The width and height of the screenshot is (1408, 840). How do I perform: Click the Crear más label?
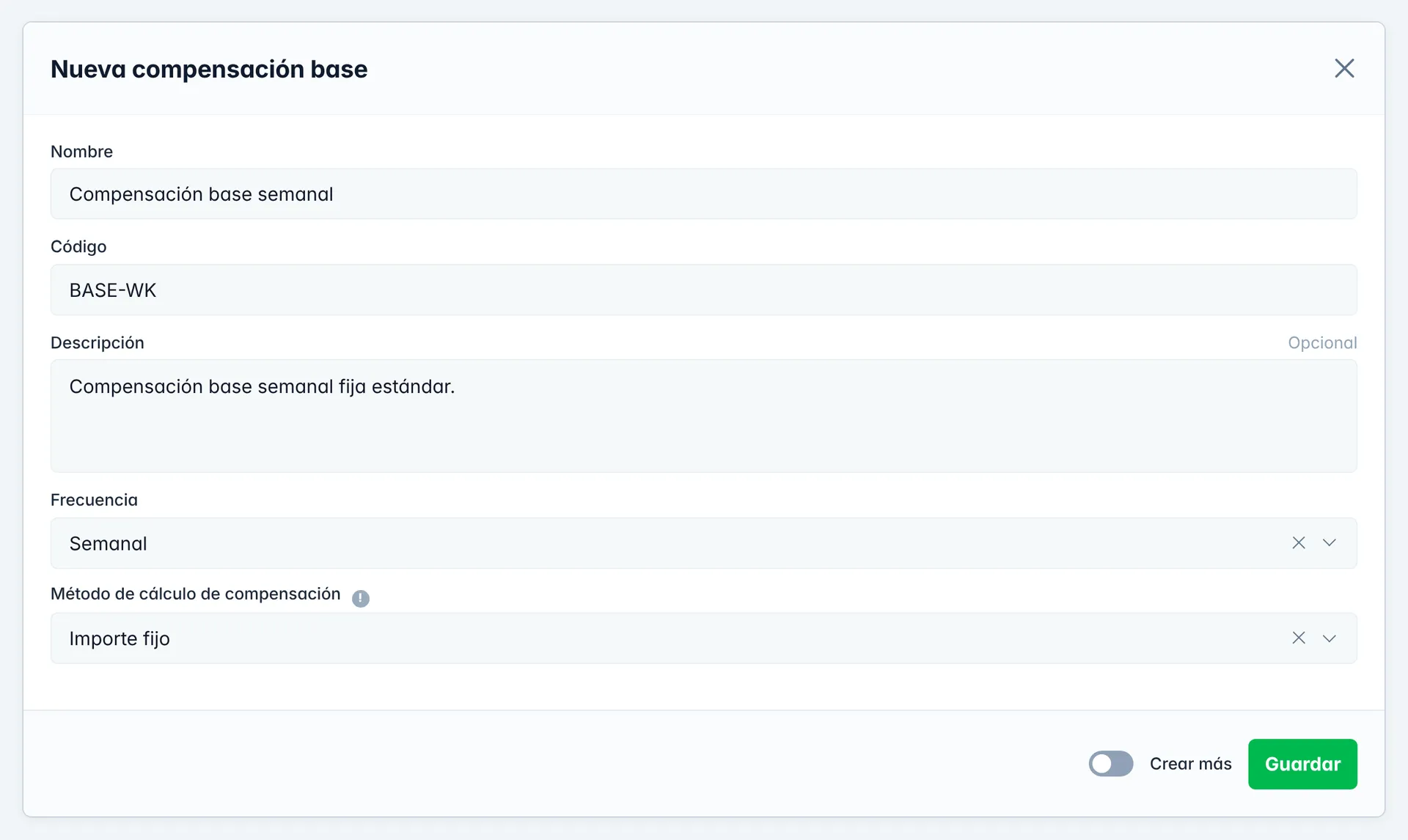pyautogui.click(x=1190, y=764)
